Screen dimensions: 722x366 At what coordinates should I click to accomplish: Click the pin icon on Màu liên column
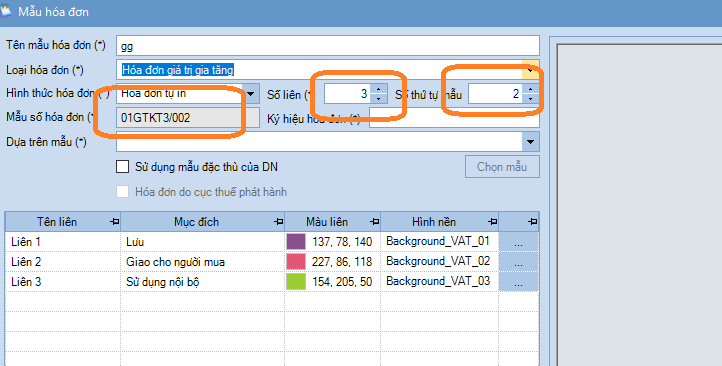374,222
